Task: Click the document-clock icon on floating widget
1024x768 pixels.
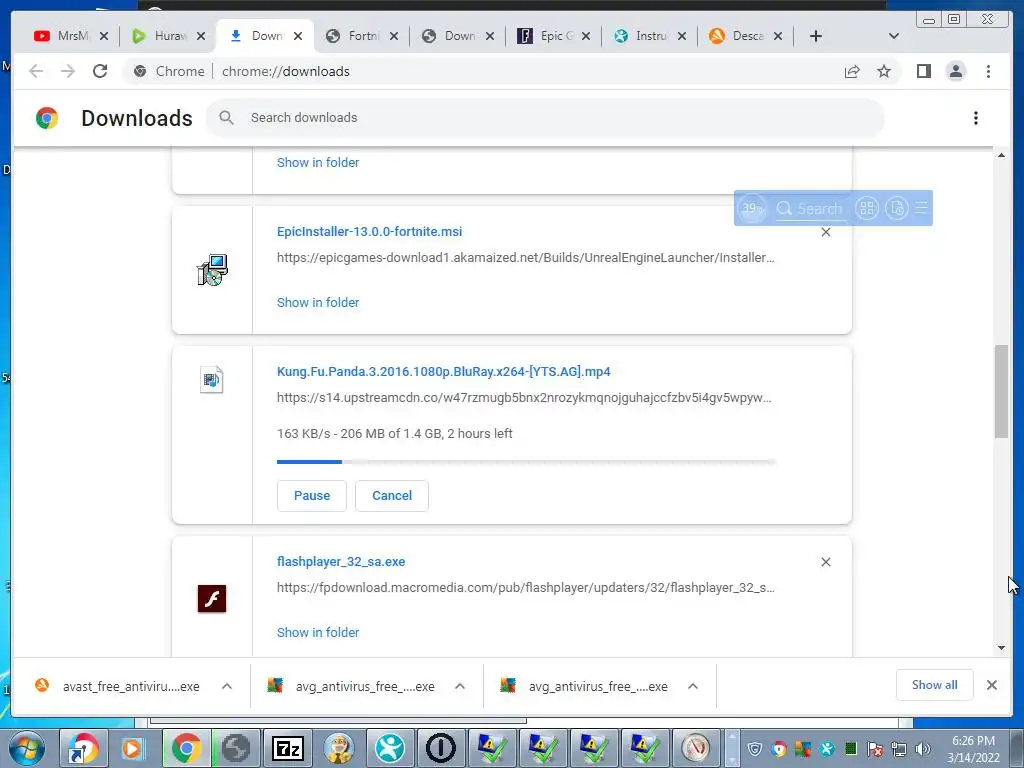Action: click(897, 208)
